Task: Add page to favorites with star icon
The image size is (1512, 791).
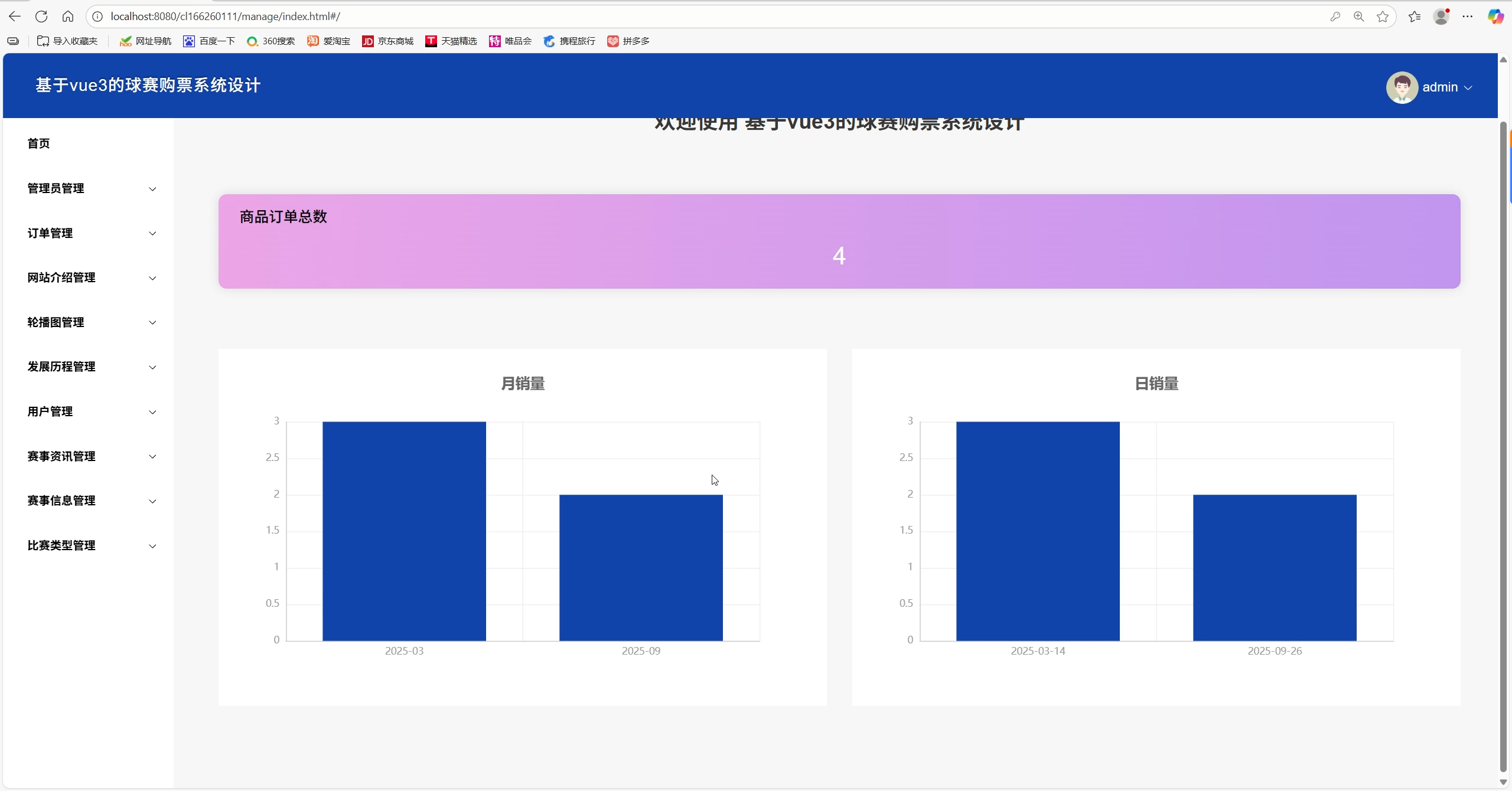Action: [x=1382, y=17]
